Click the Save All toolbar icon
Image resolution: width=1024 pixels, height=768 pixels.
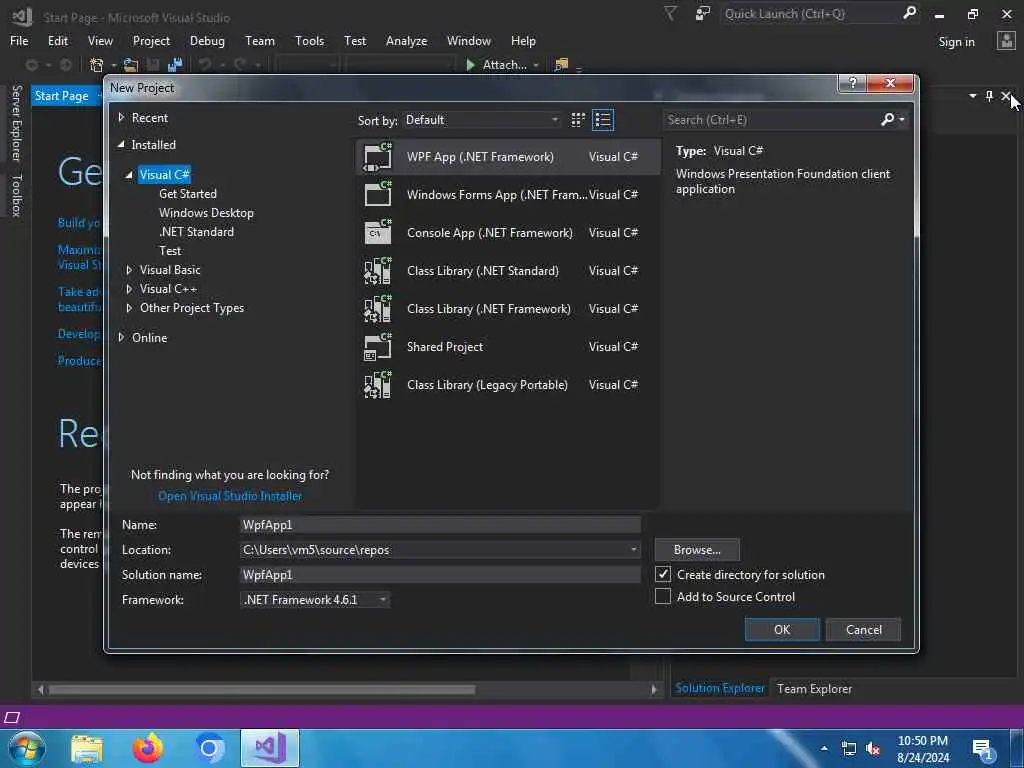pyautogui.click(x=175, y=65)
